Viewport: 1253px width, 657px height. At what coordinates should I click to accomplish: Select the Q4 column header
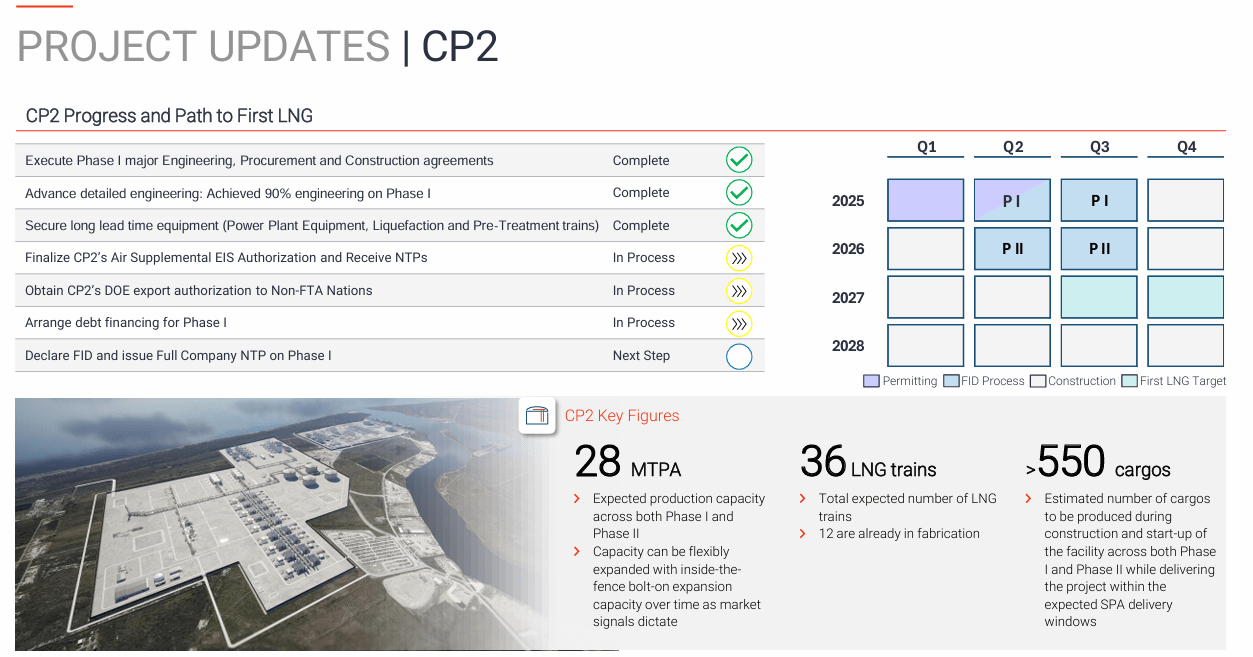1186,147
